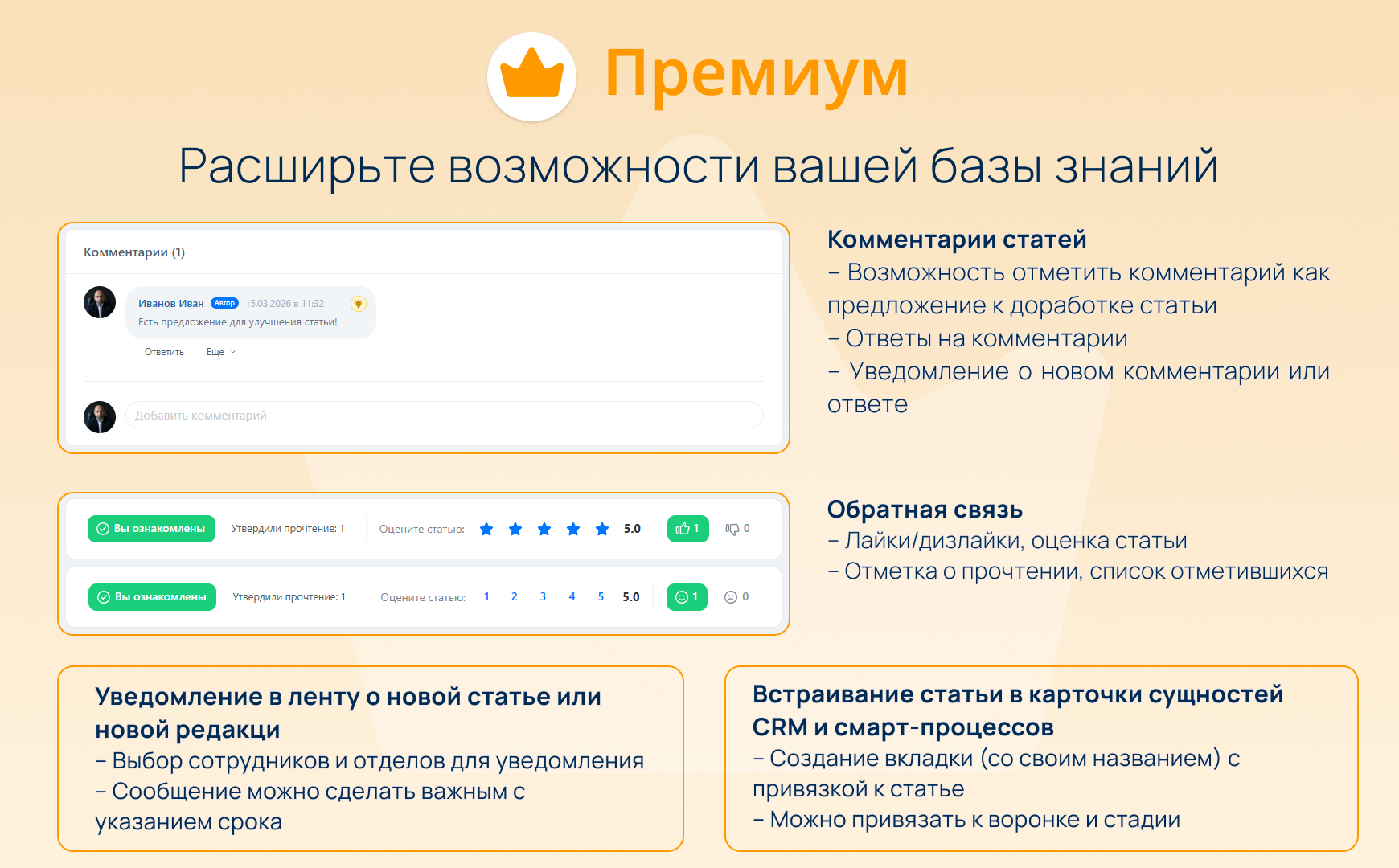Toggle "Вы ознакомлены" in the numeric rating row
Image resolution: width=1399 pixels, height=868 pixels.
point(152,597)
